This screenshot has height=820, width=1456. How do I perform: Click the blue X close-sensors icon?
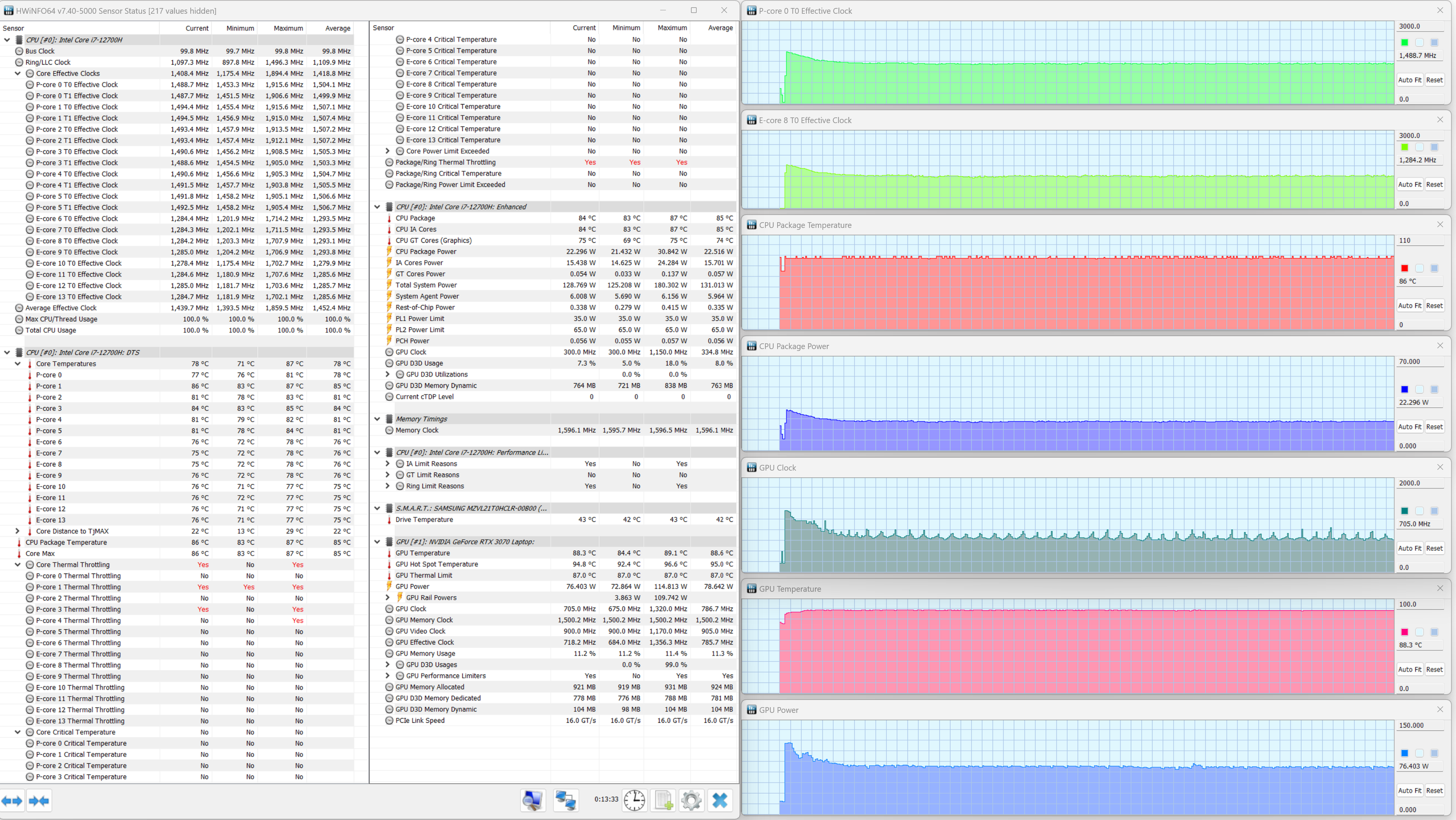point(720,800)
